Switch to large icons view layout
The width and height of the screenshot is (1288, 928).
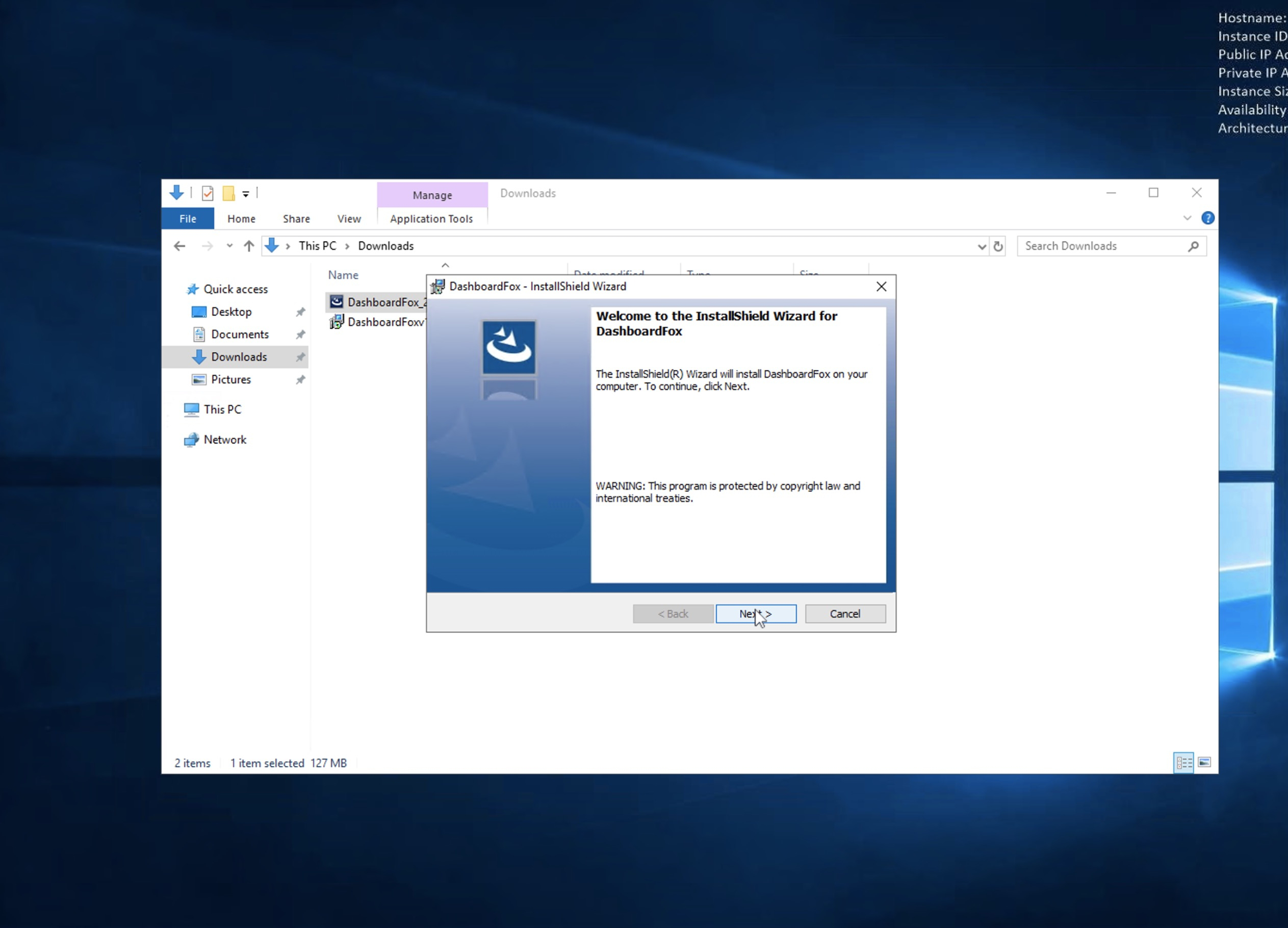tap(1204, 763)
